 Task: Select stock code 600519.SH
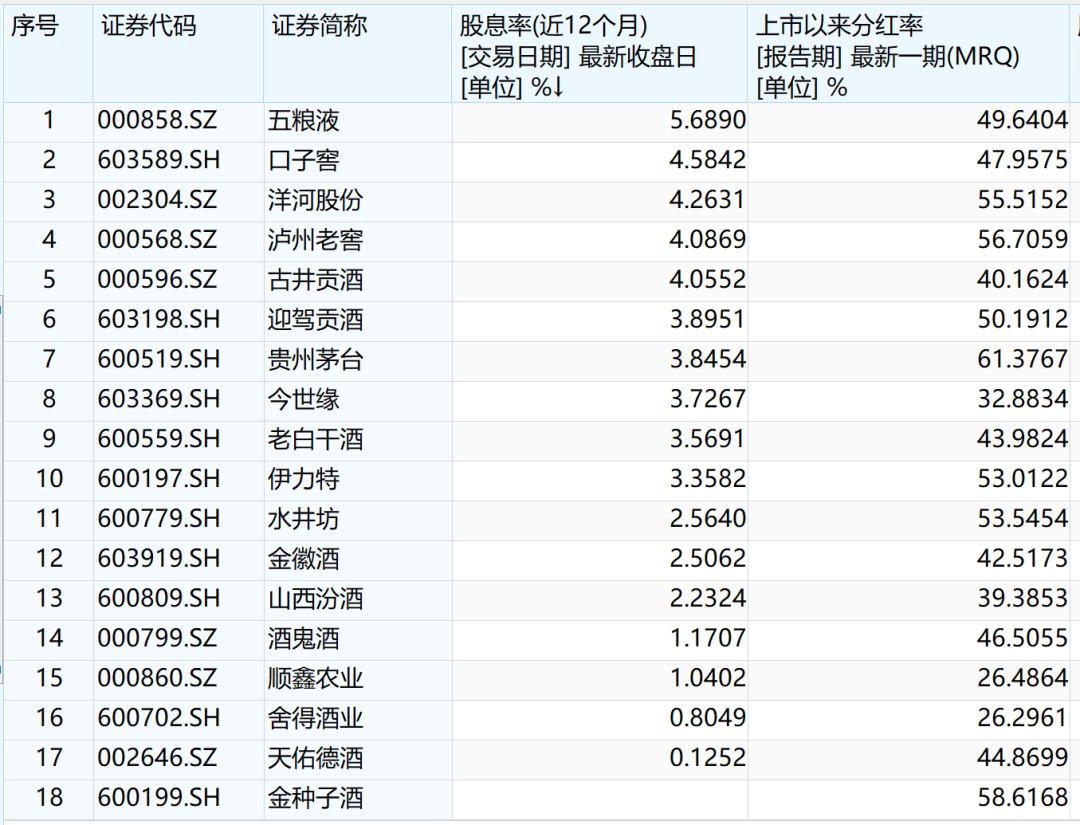tap(158, 359)
